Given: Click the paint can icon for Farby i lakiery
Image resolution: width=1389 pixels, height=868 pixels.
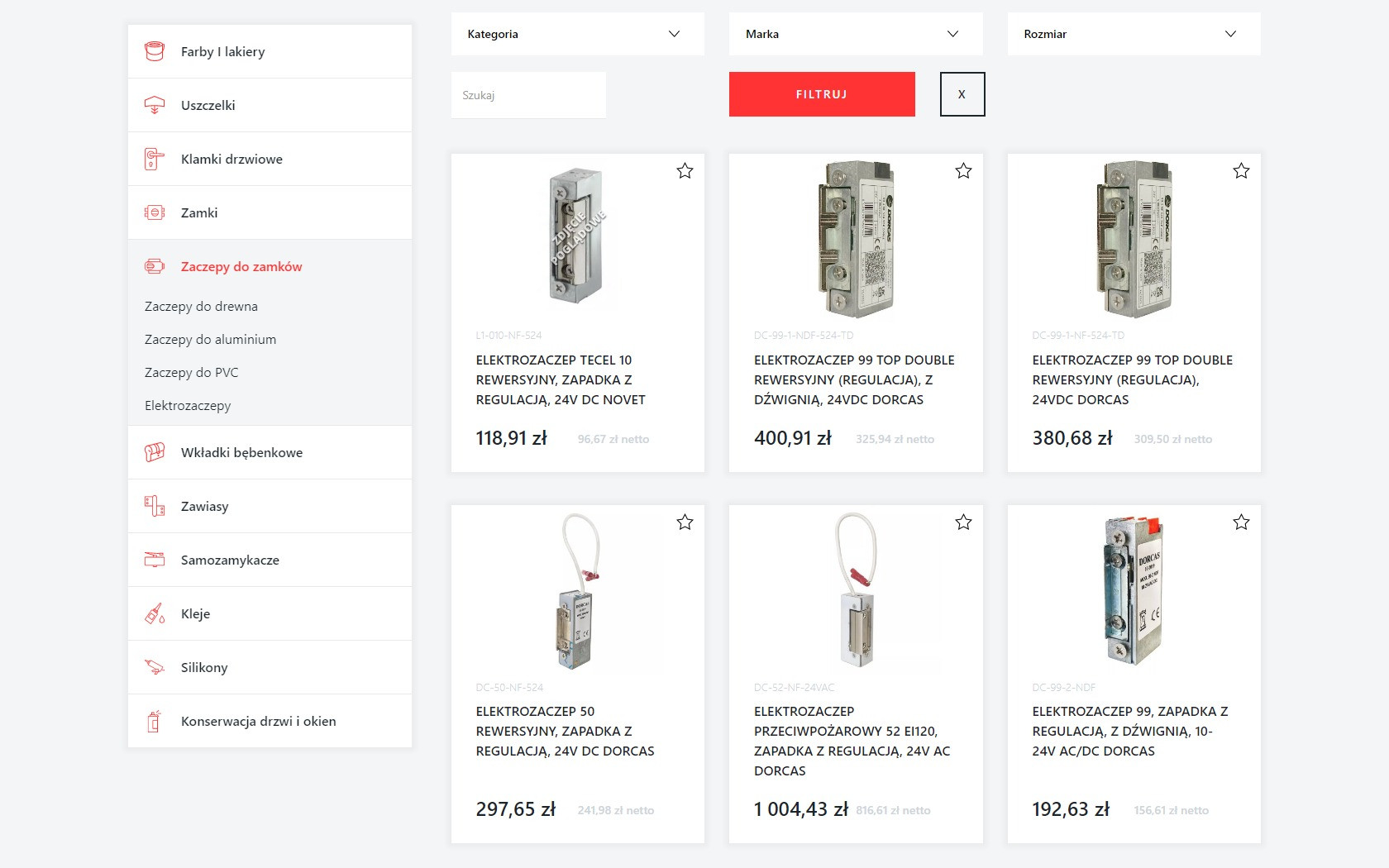Looking at the screenshot, I should pos(155,51).
